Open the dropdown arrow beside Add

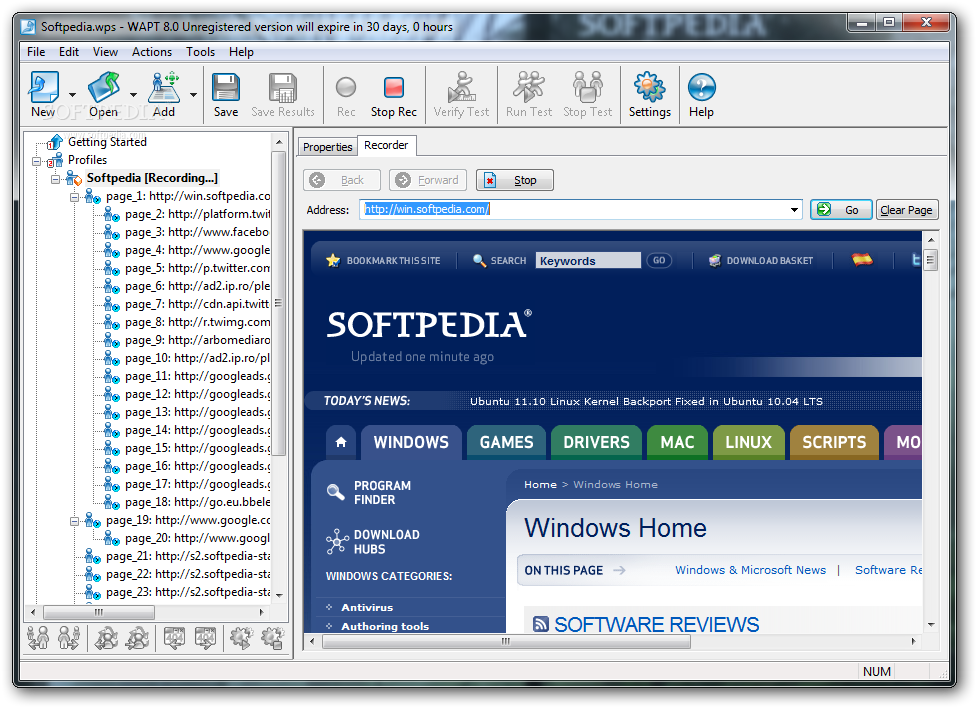click(193, 95)
